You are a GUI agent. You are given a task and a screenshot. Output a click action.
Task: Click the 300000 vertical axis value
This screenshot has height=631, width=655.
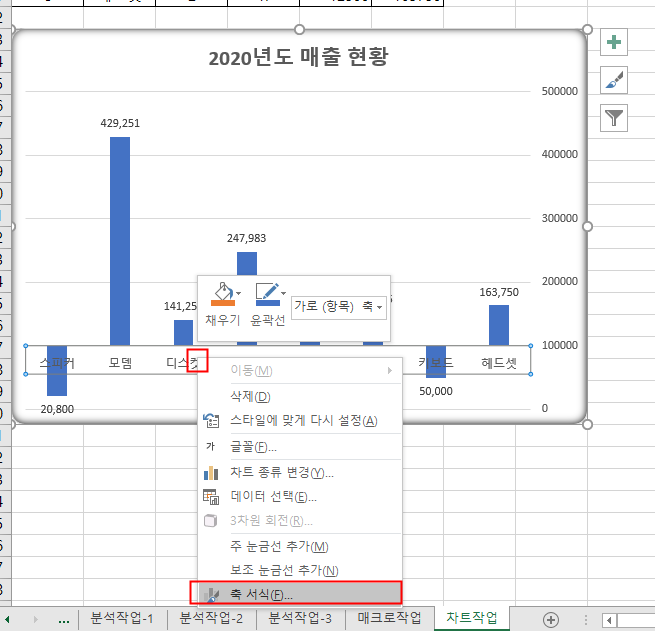[x=560, y=218]
